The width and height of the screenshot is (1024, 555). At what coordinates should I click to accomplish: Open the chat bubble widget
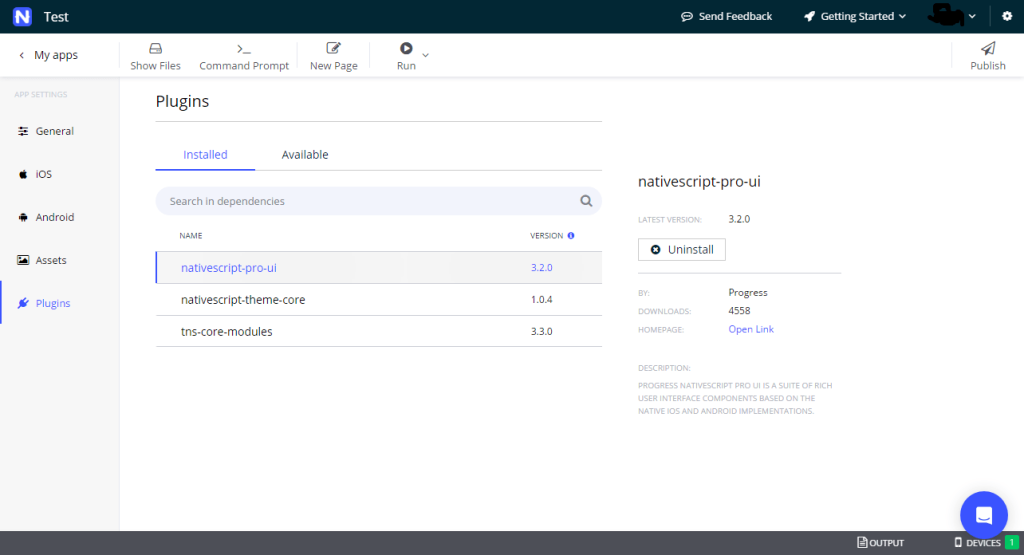point(984,515)
